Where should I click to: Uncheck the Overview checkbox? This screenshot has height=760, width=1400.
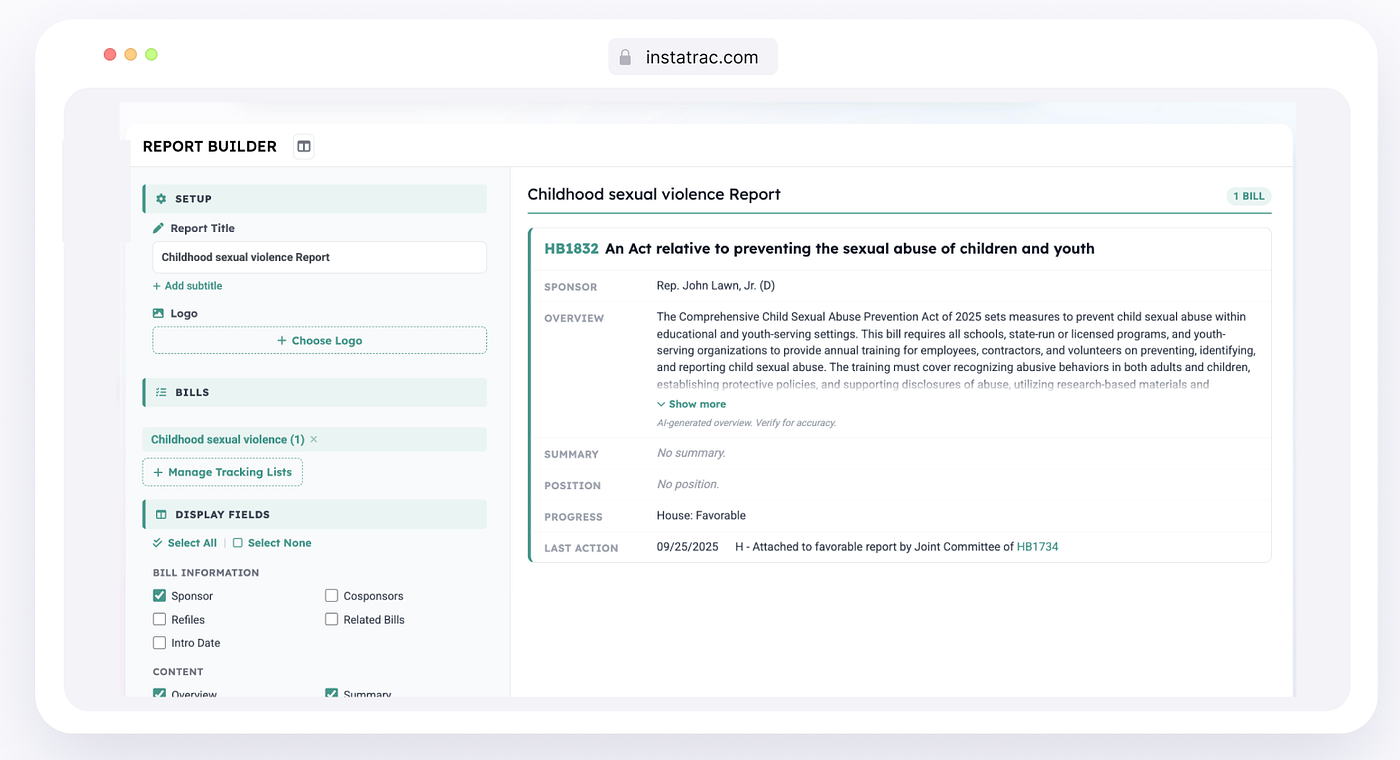pyautogui.click(x=159, y=693)
